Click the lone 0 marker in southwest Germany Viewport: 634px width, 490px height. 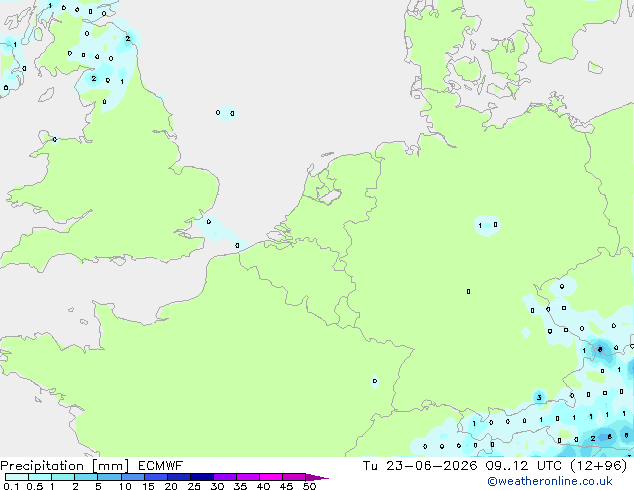click(x=468, y=291)
